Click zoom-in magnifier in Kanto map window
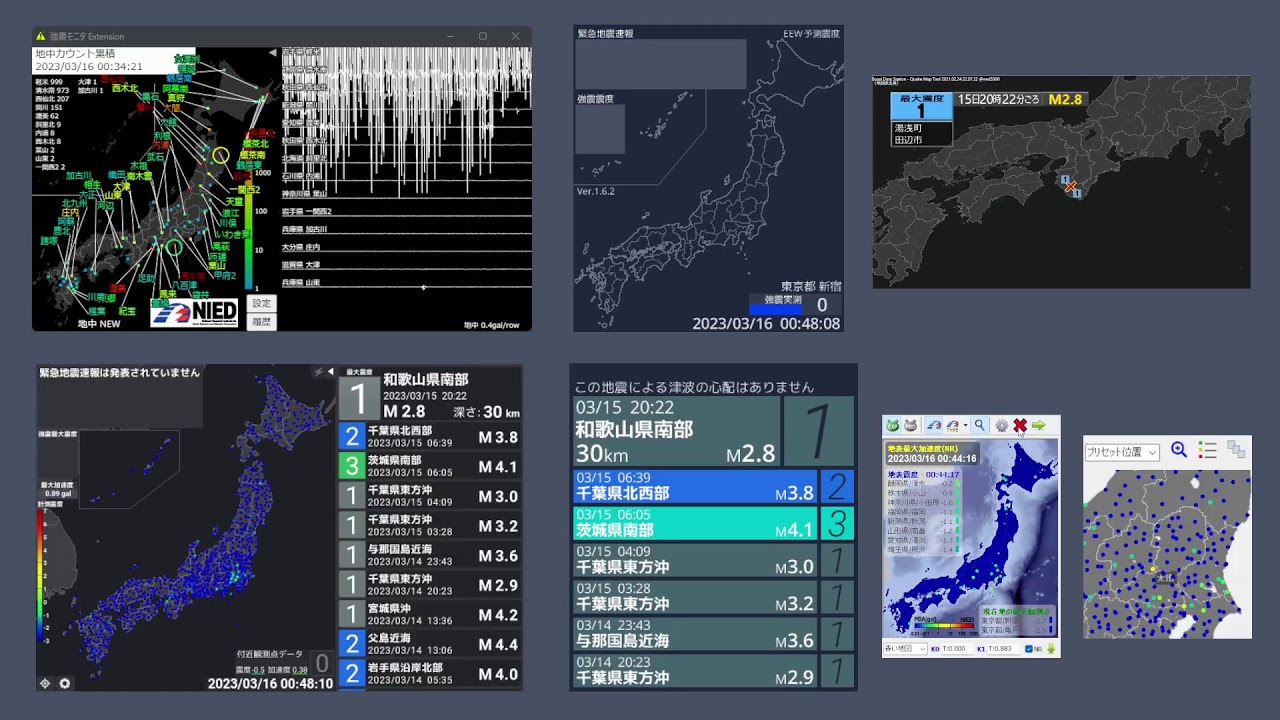 [x=1179, y=450]
